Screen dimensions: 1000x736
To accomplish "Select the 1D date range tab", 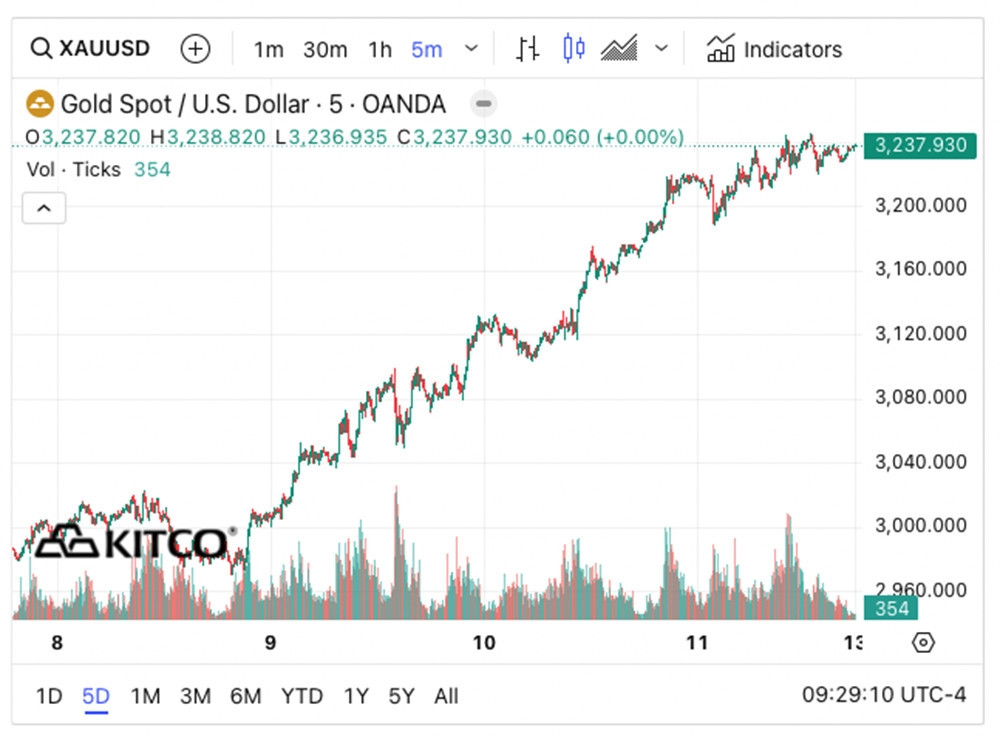I will tap(48, 696).
